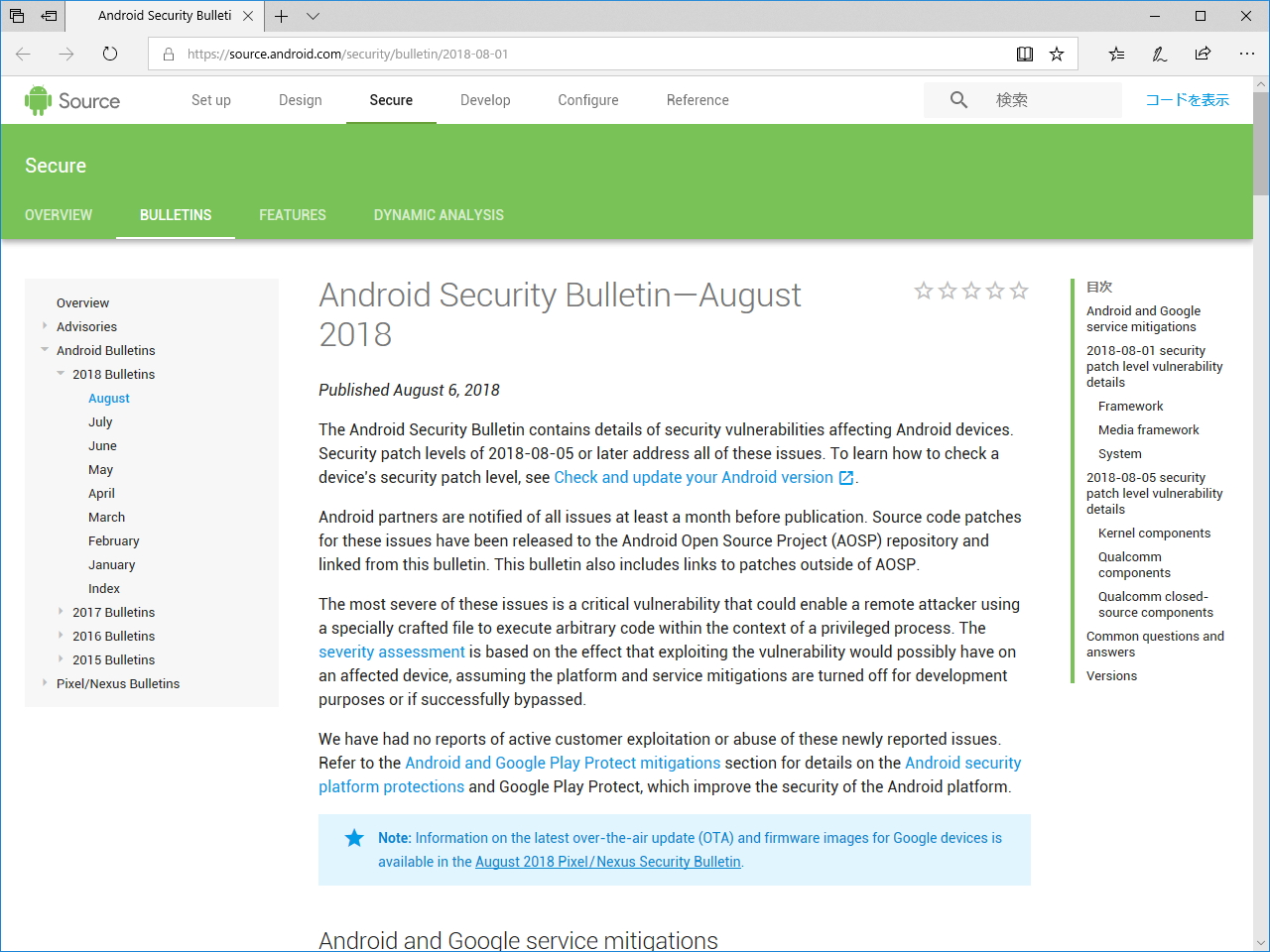Expand the 2017 Bulletins section

61,612
